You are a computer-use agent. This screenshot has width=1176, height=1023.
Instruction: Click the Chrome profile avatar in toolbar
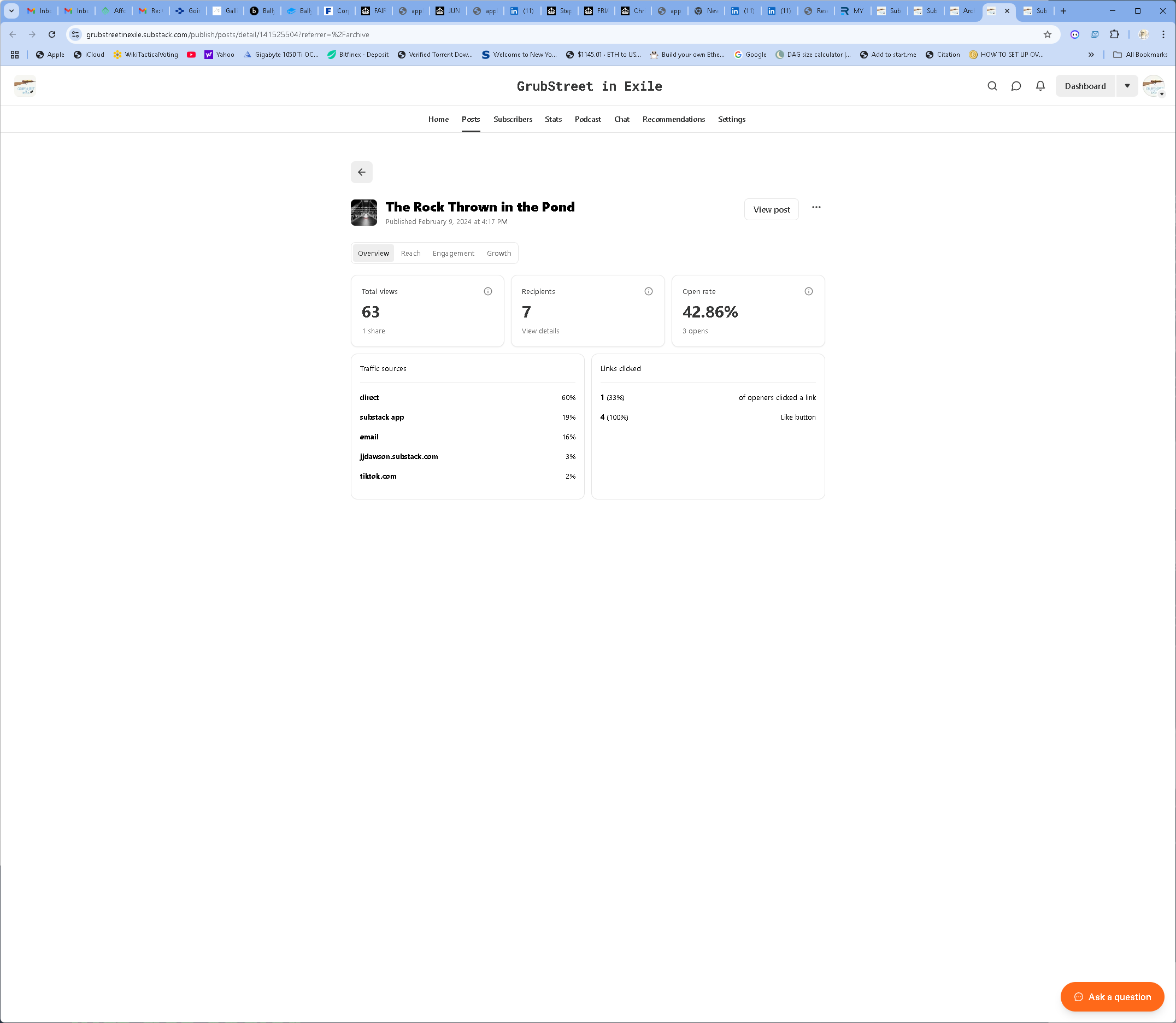point(1143,34)
